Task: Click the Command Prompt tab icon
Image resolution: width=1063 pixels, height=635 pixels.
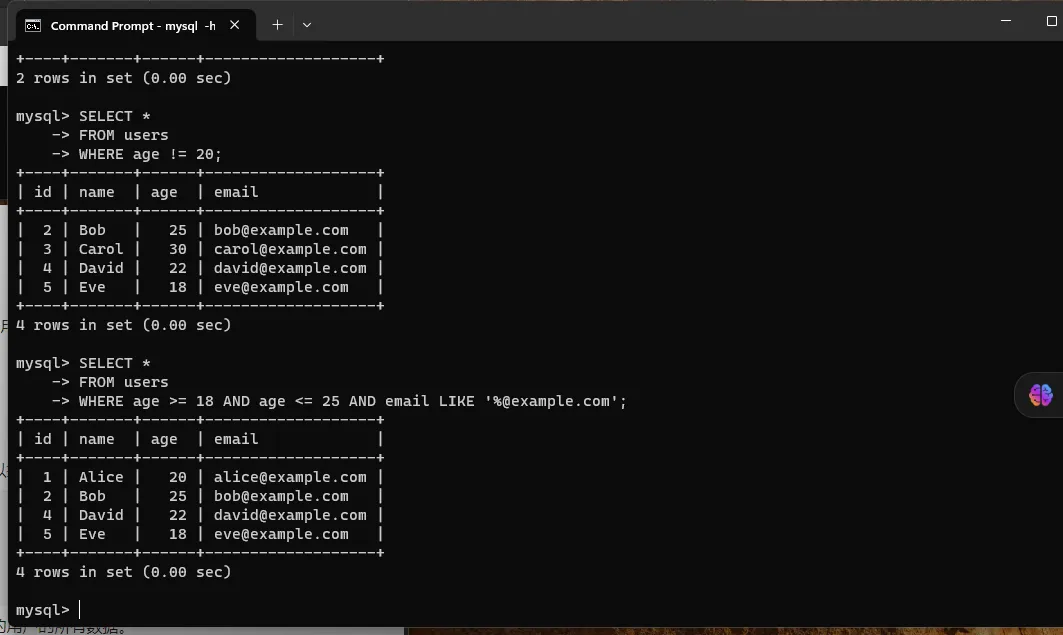Action: click(33, 25)
